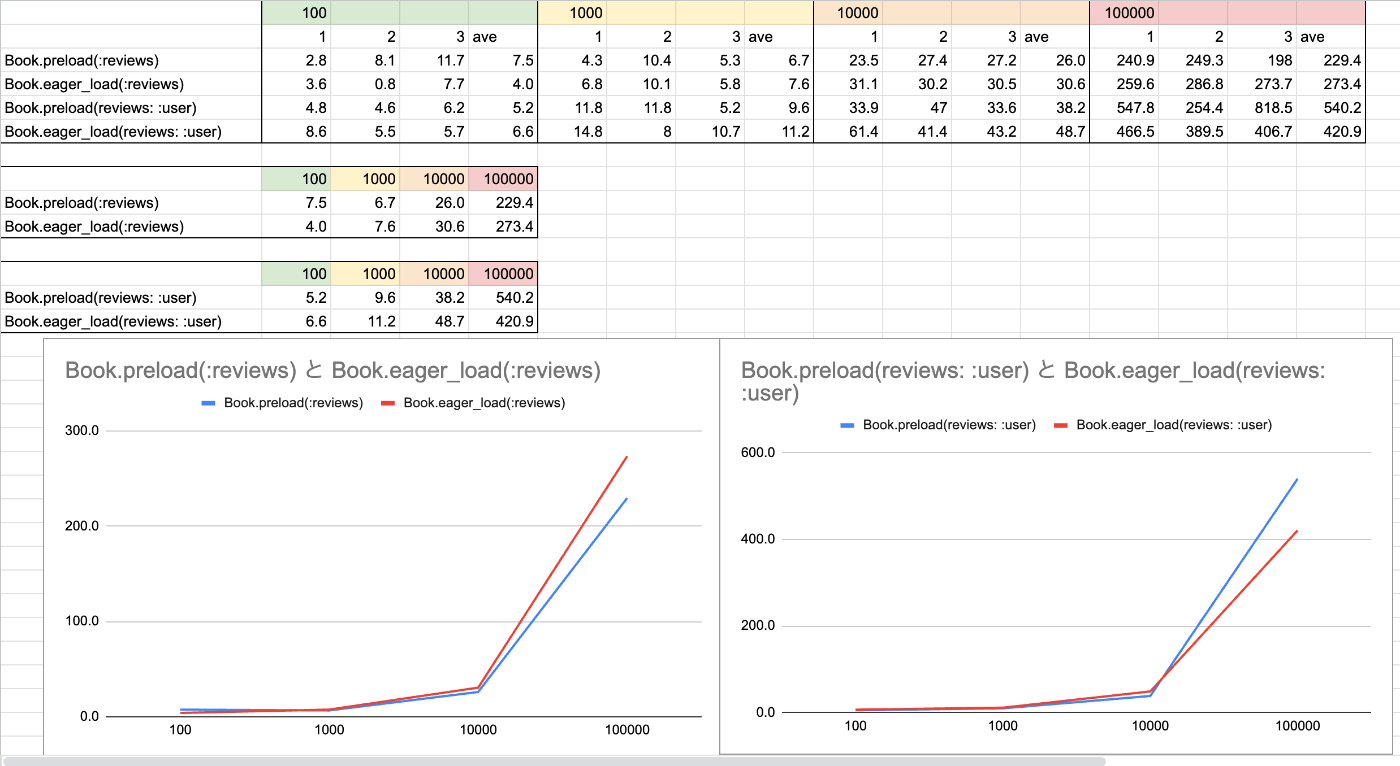Click the 300.0 axis label in left chart
Viewport: 1400px width, 766px height.
click(x=80, y=431)
